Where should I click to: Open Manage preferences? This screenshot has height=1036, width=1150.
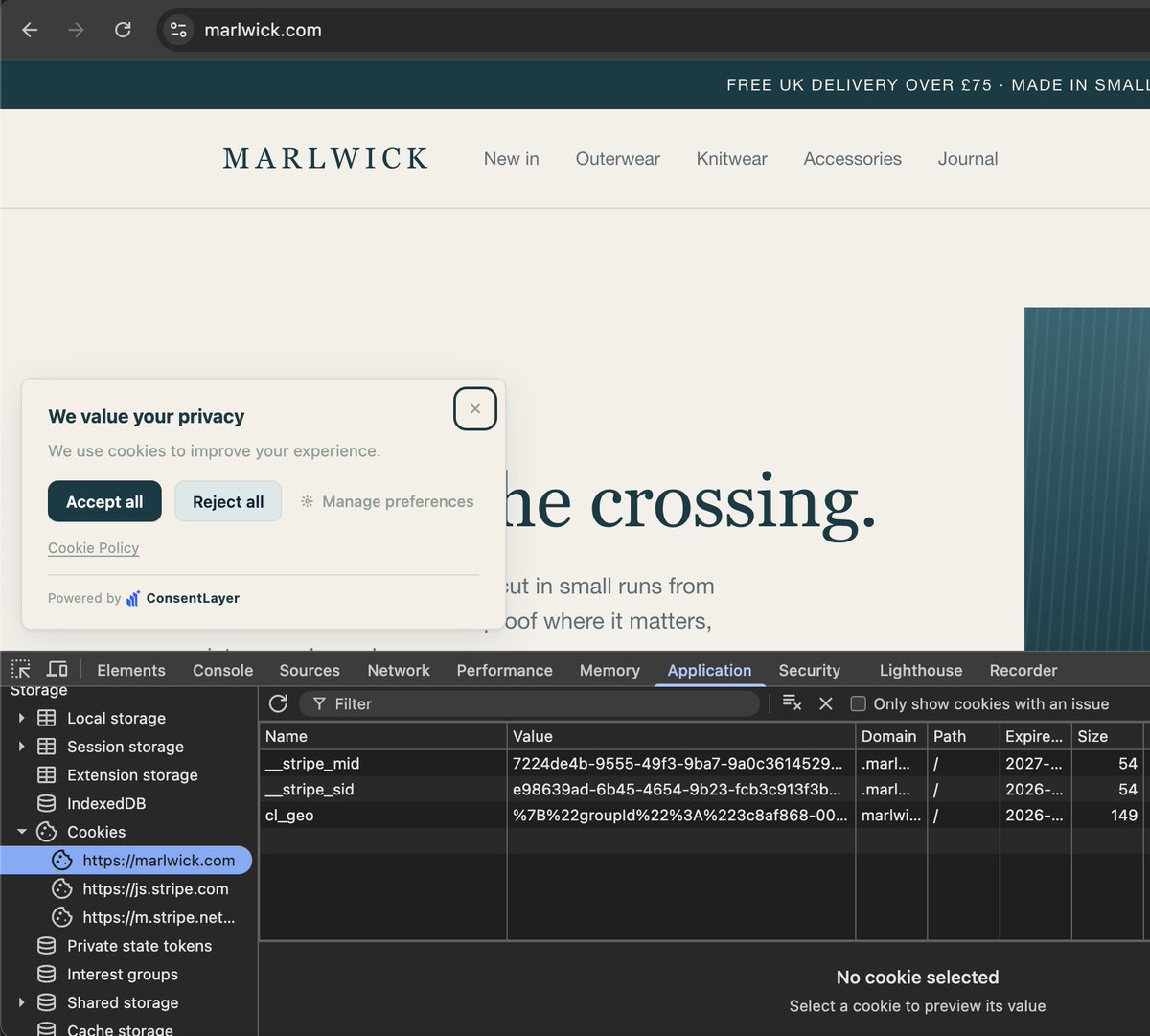[x=387, y=502]
